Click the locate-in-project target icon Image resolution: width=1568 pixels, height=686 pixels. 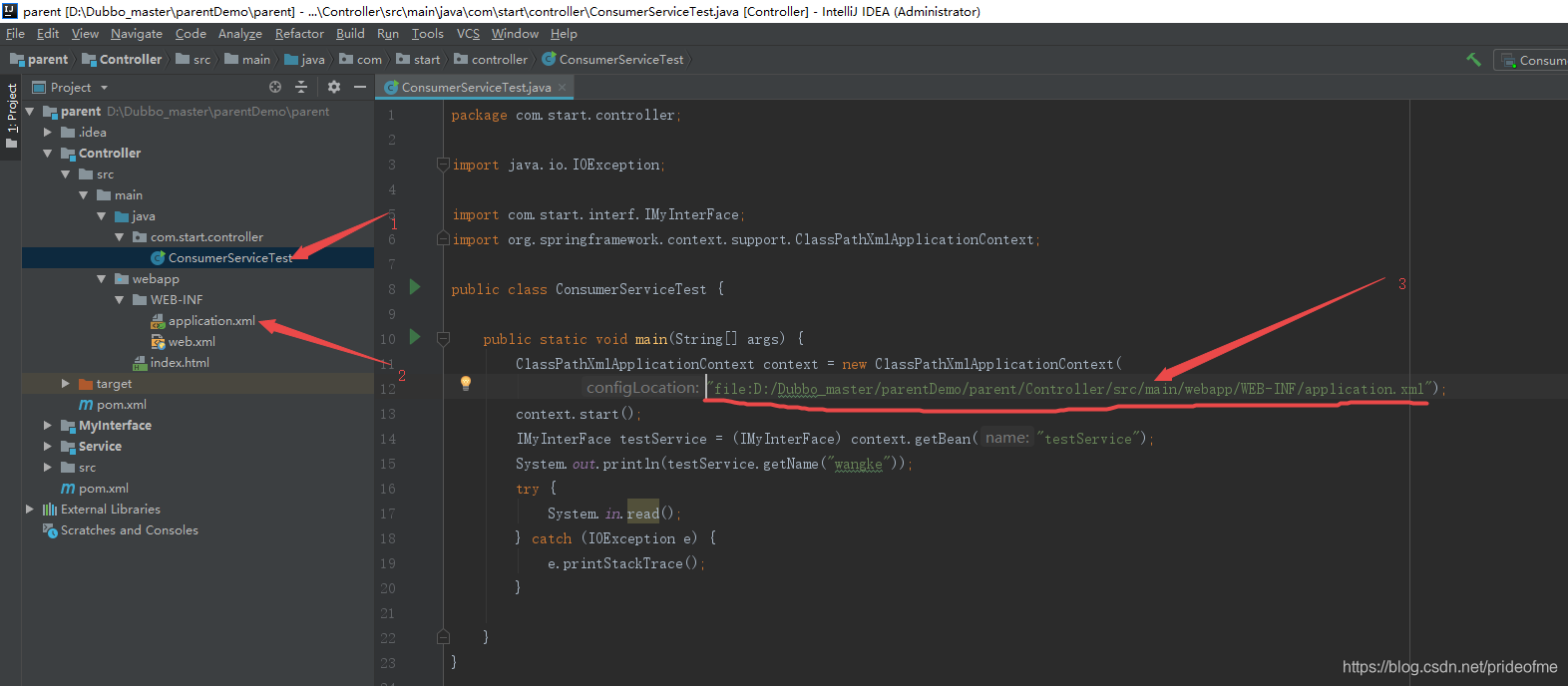click(275, 87)
